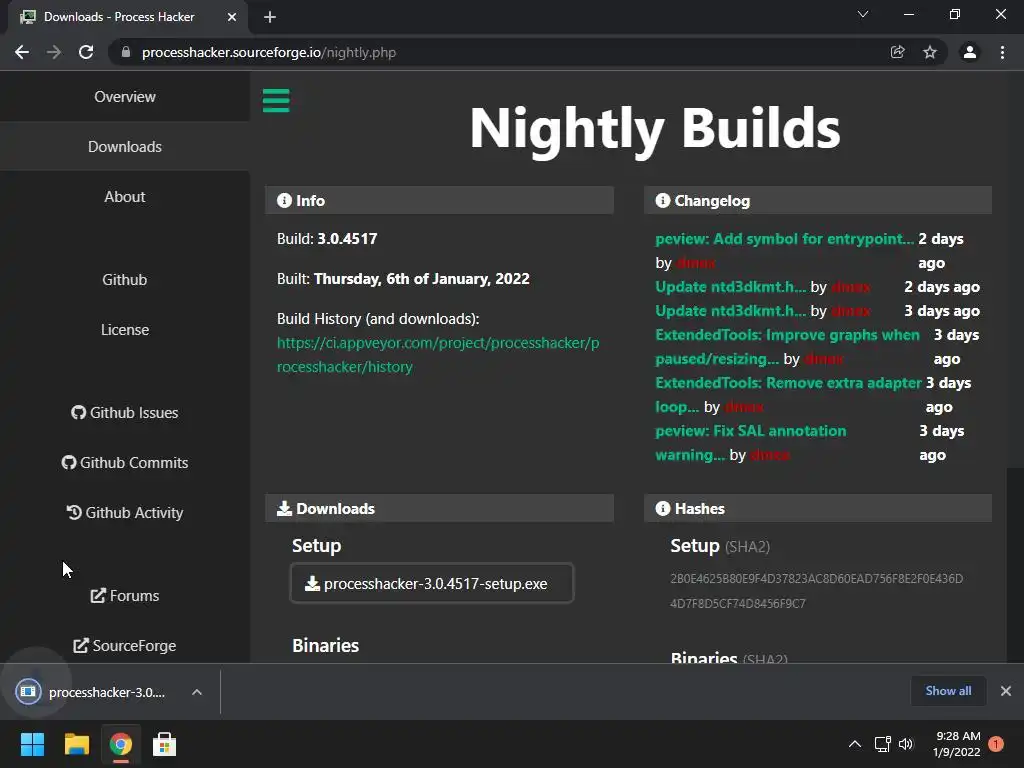Open Github Issues link

(x=125, y=413)
